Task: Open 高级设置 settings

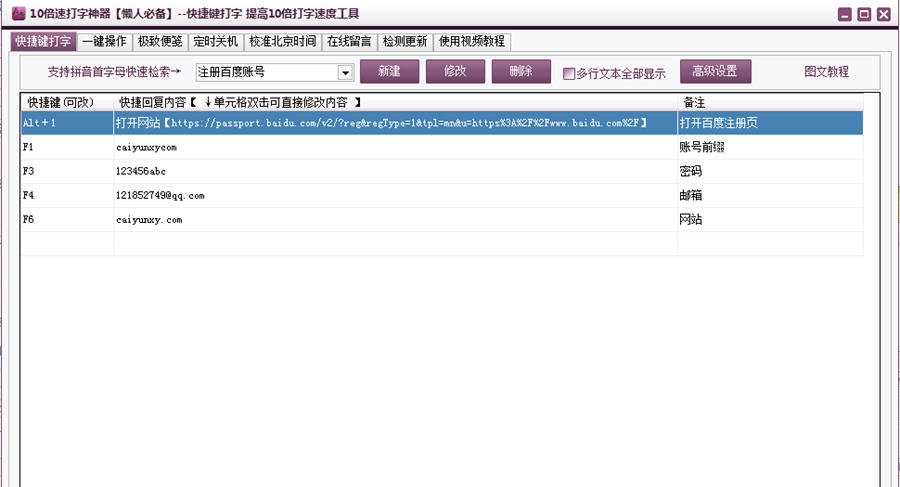Action: [715, 71]
